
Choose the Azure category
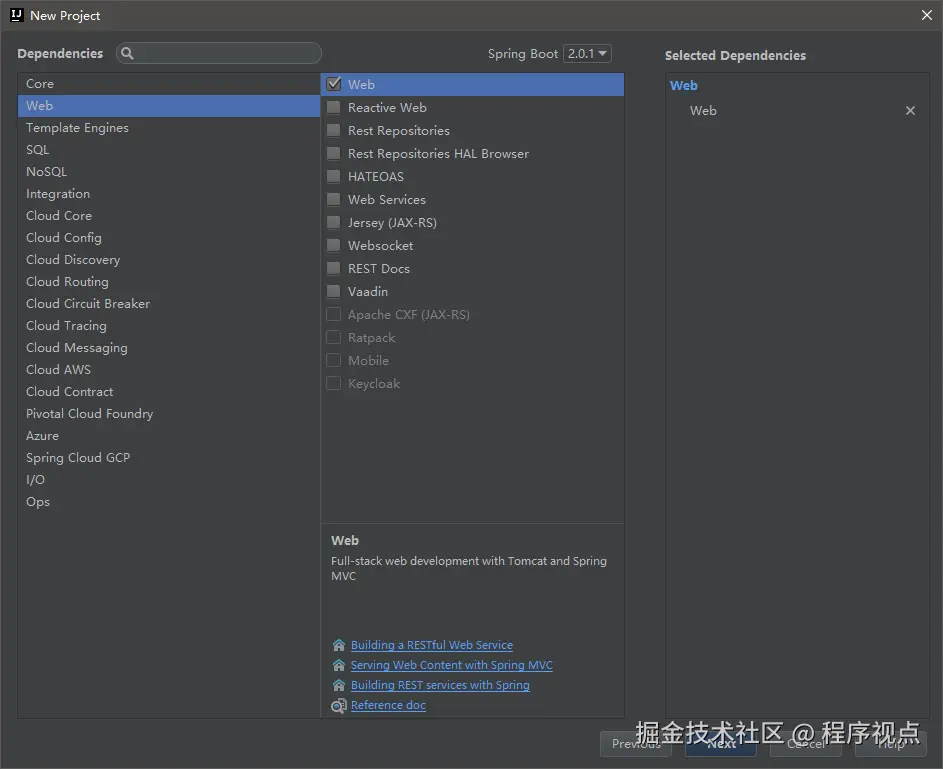(169, 436)
